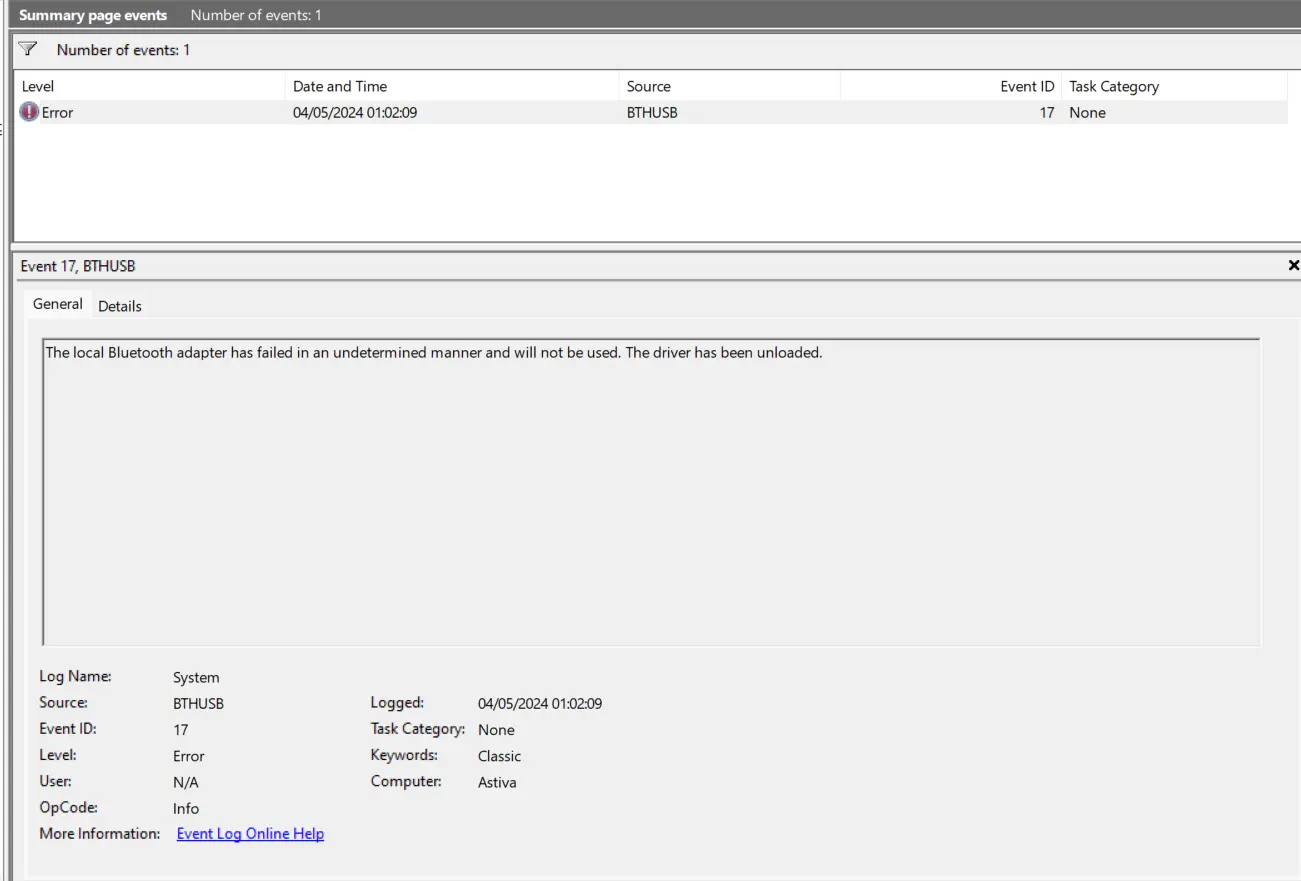Click the User value N/A

pos(186,782)
